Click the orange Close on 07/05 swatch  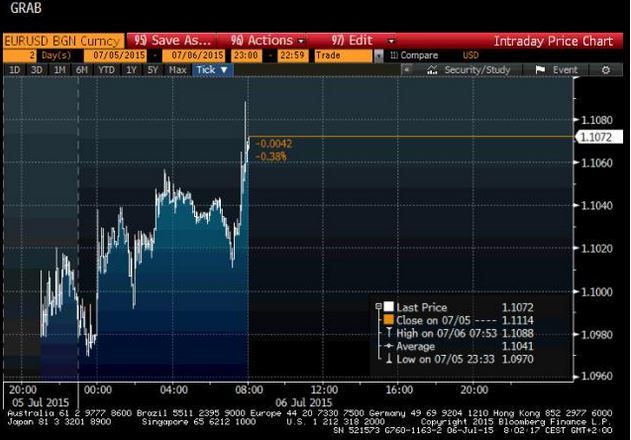coord(389,320)
